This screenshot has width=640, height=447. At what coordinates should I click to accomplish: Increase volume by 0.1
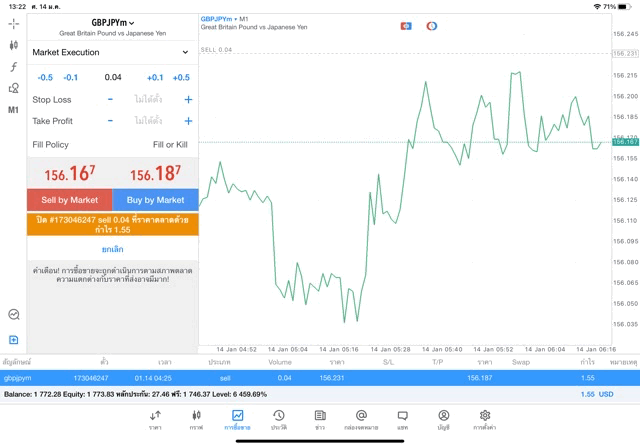[x=155, y=78]
